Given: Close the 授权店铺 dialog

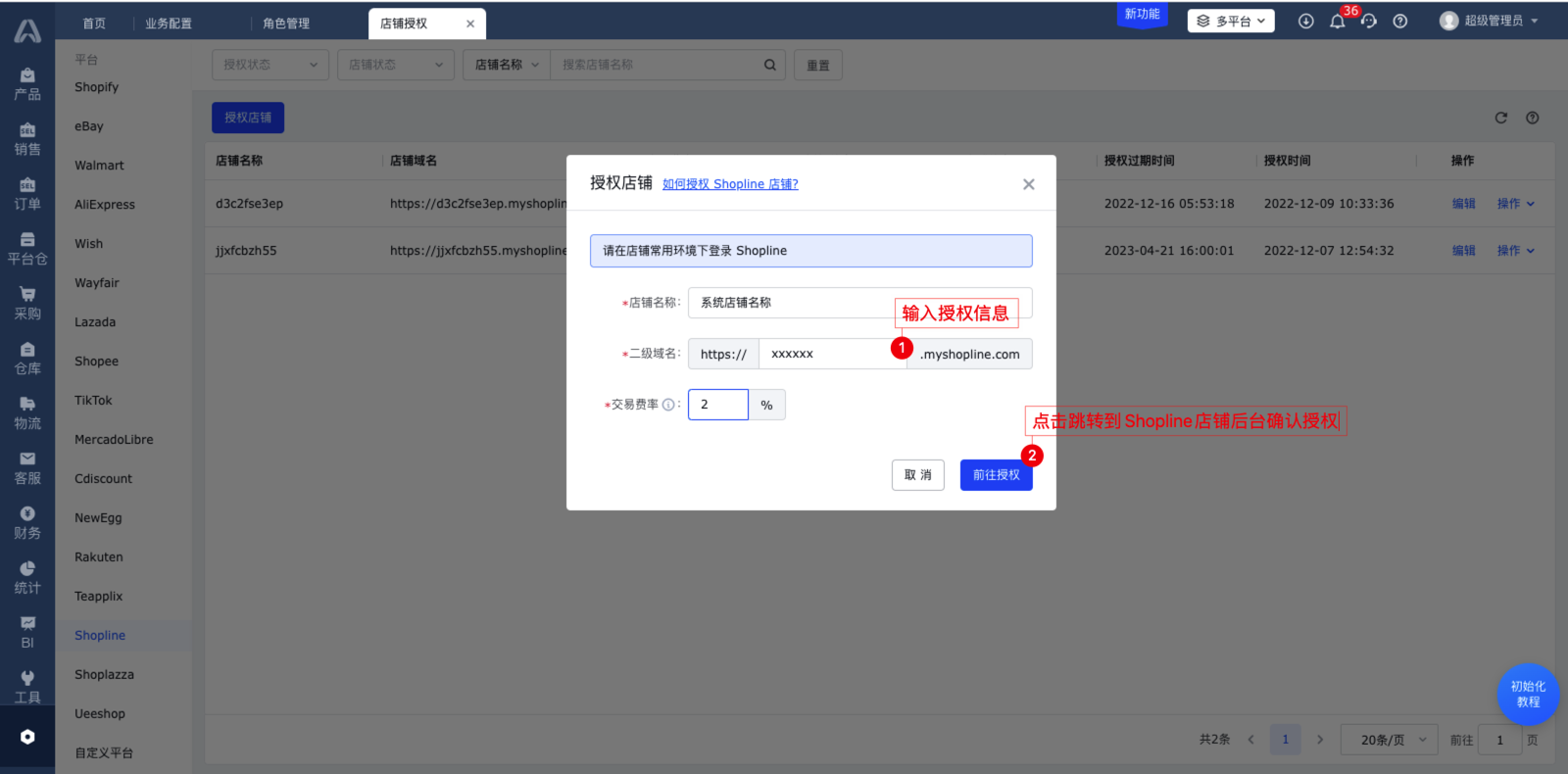Looking at the screenshot, I should 1029,184.
